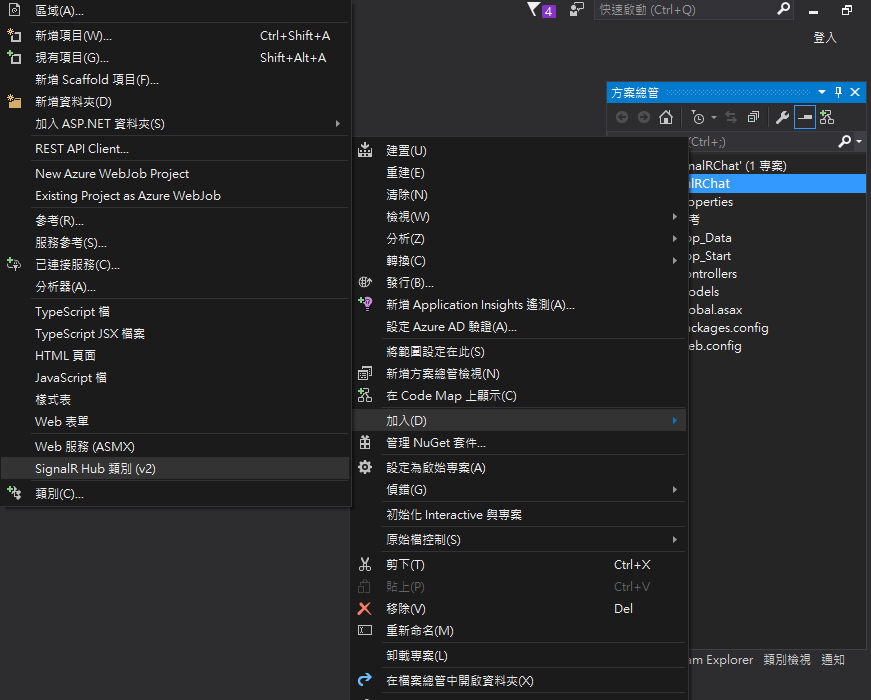Click the connected services icon
The image size is (871, 700).
[x=14, y=264]
